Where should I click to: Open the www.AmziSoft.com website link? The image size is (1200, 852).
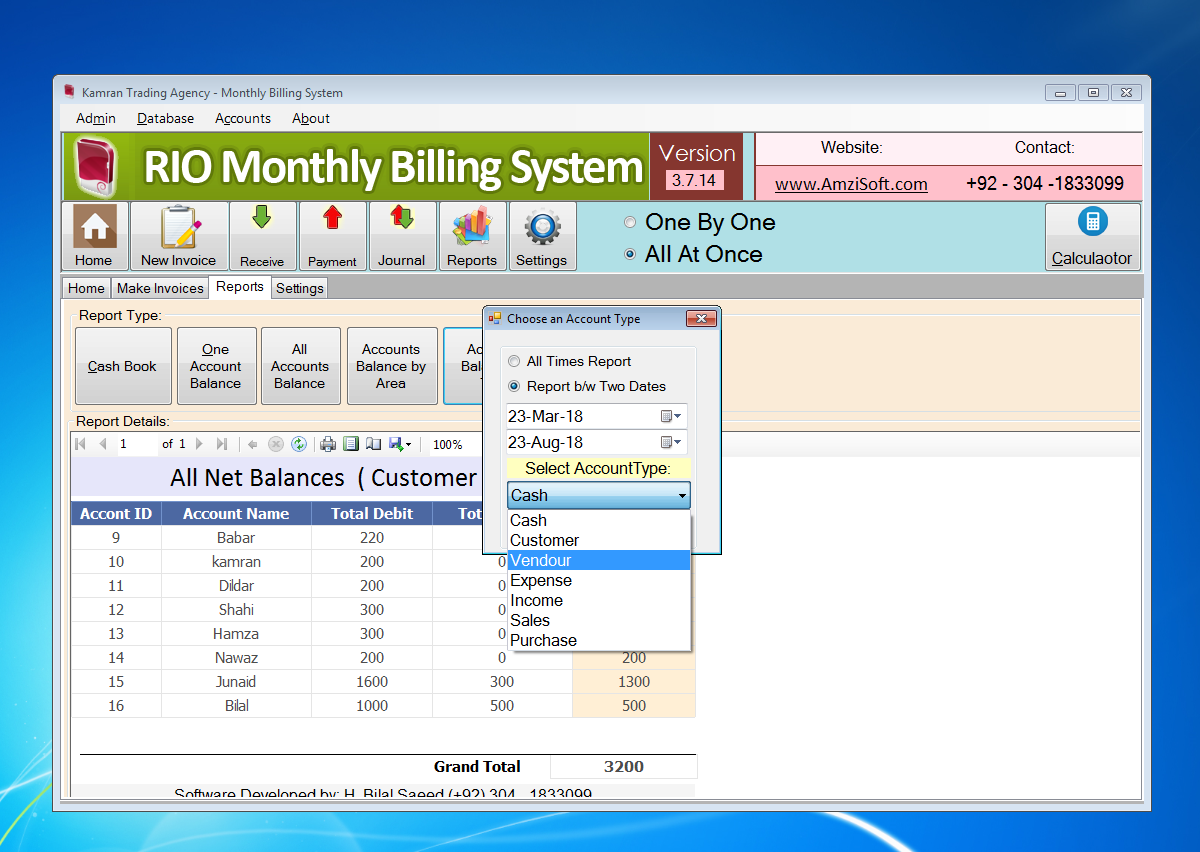pyautogui.click(x=851, y=185)
